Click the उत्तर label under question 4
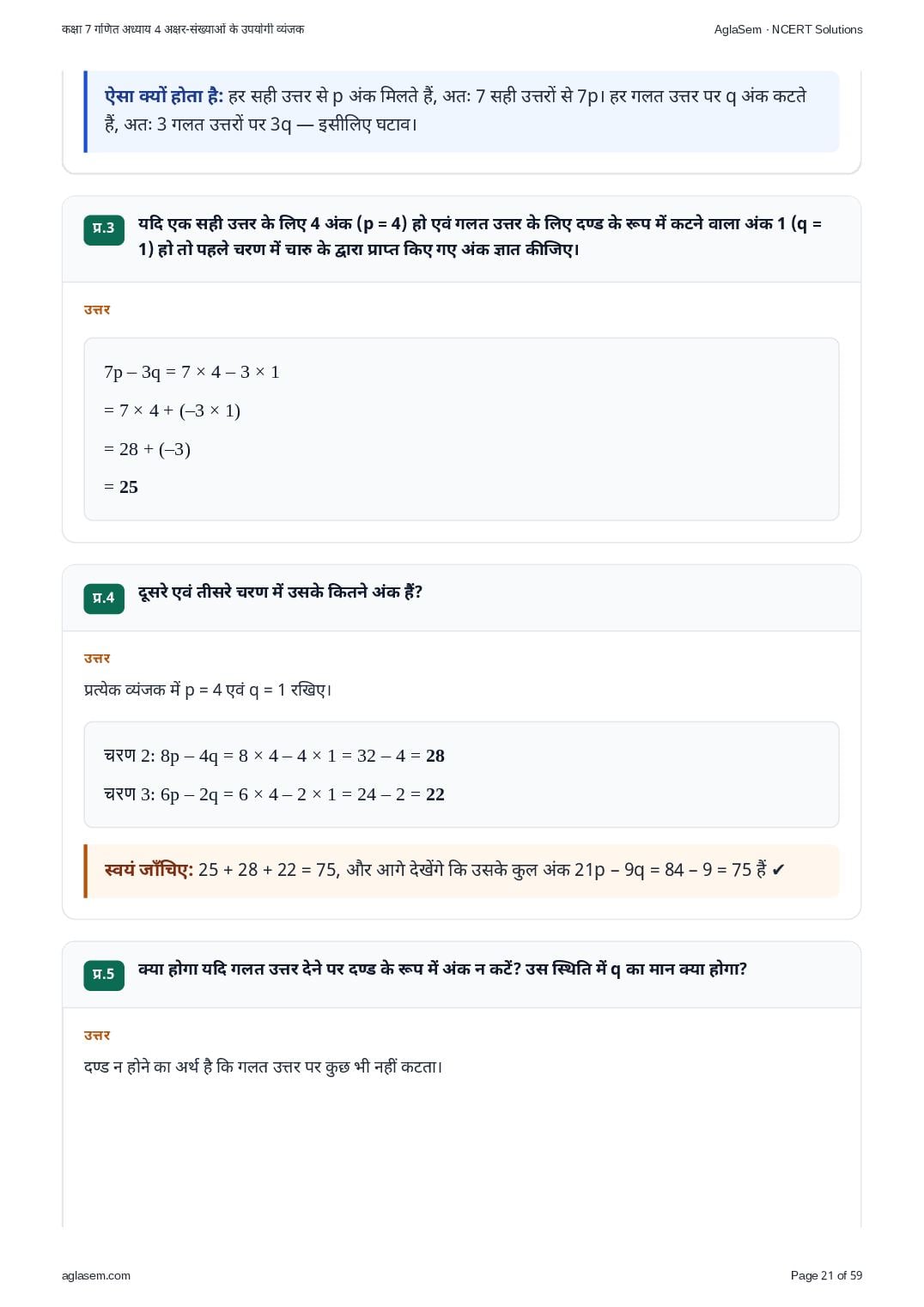 (97, 659)
